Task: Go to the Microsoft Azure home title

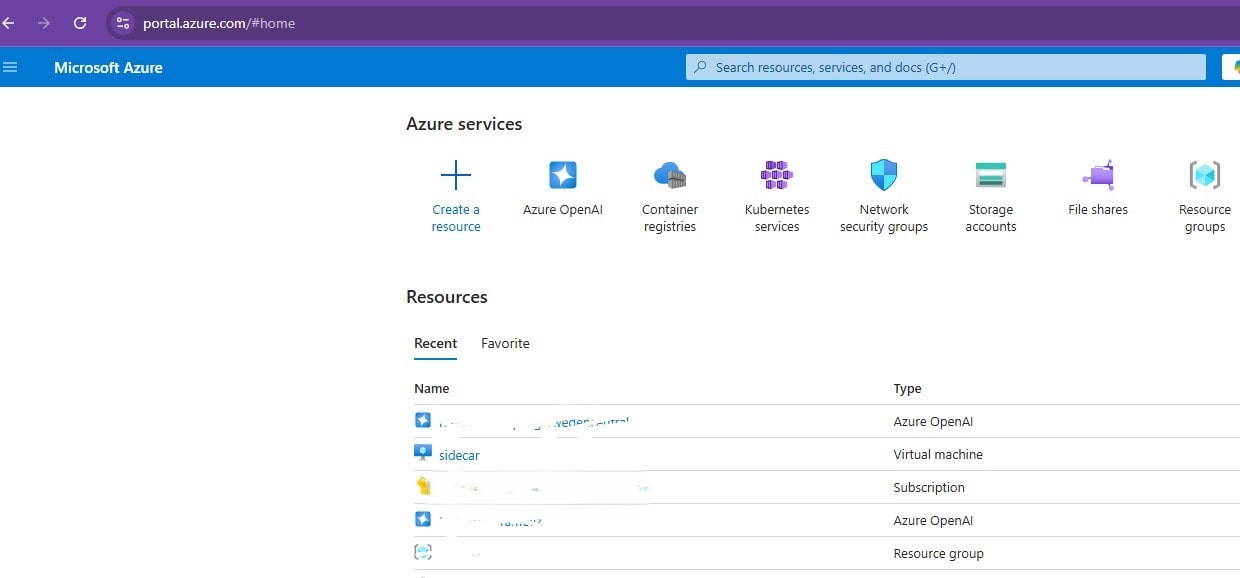Action: coord(108,68)
